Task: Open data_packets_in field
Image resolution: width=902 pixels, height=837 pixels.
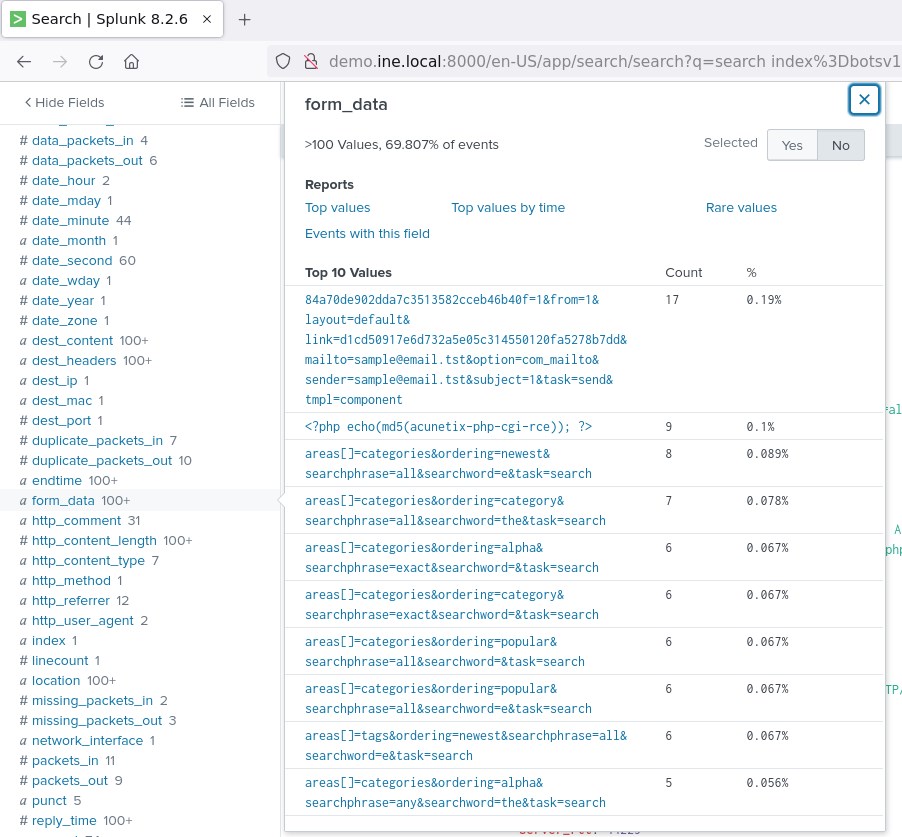Action: (x=82, y=140)
